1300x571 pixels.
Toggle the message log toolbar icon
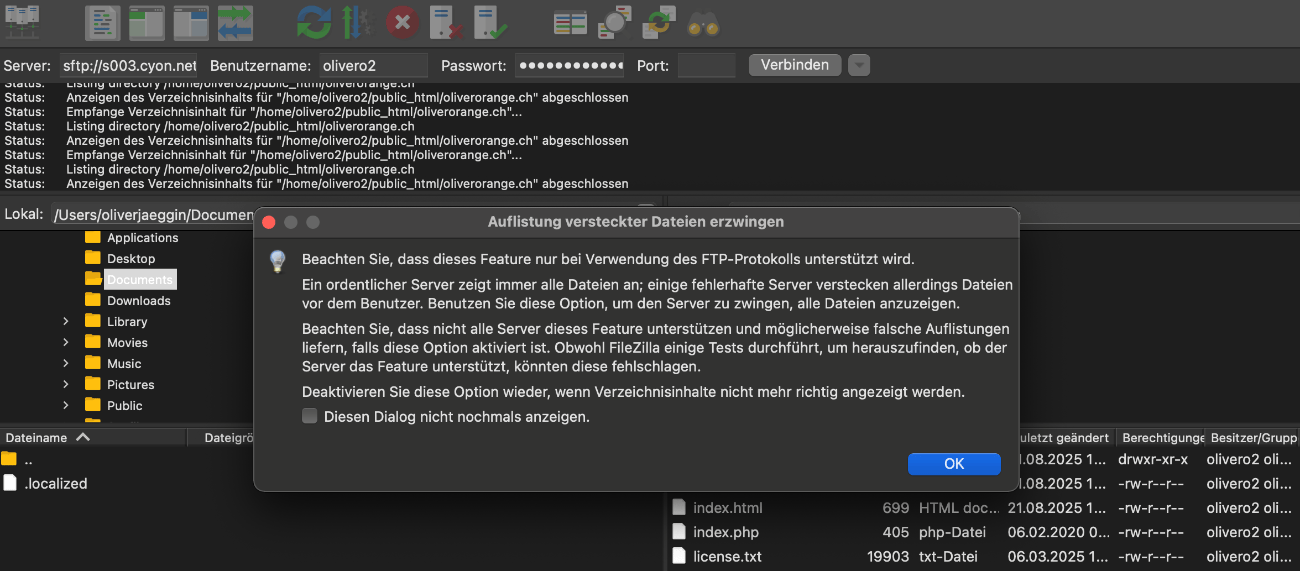102,22
